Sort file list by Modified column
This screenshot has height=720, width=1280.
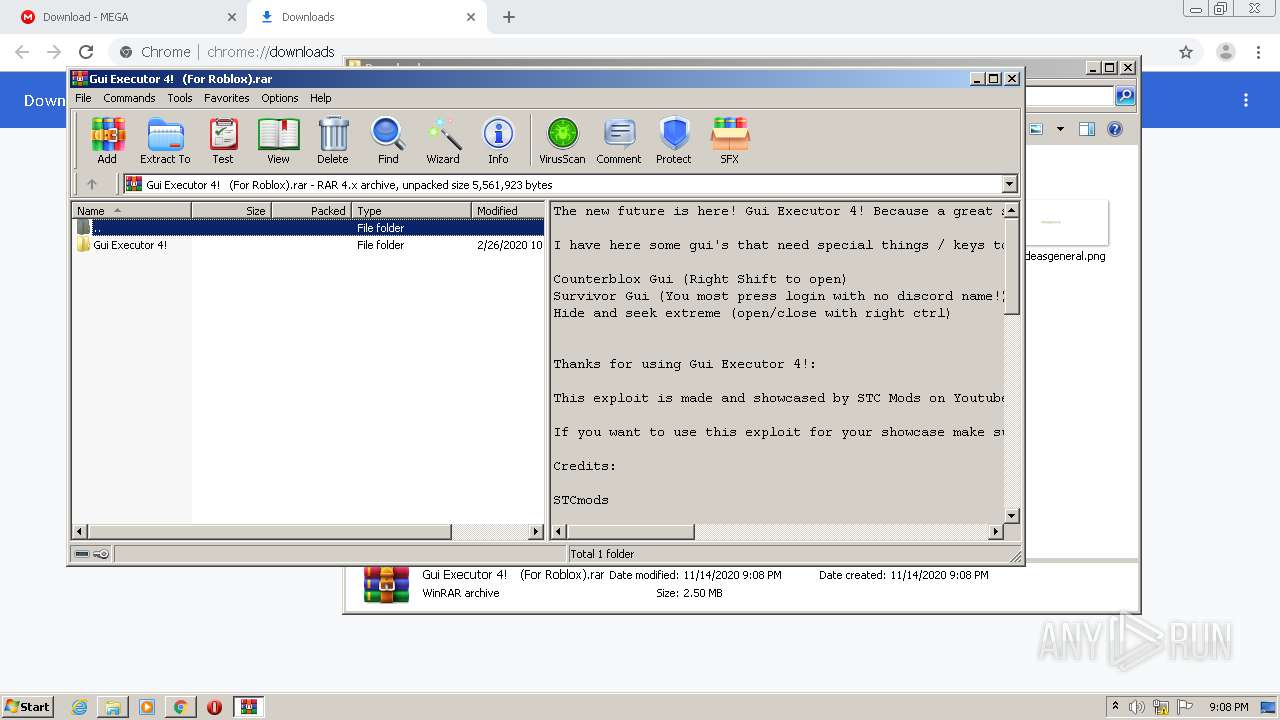click(508, 210)
